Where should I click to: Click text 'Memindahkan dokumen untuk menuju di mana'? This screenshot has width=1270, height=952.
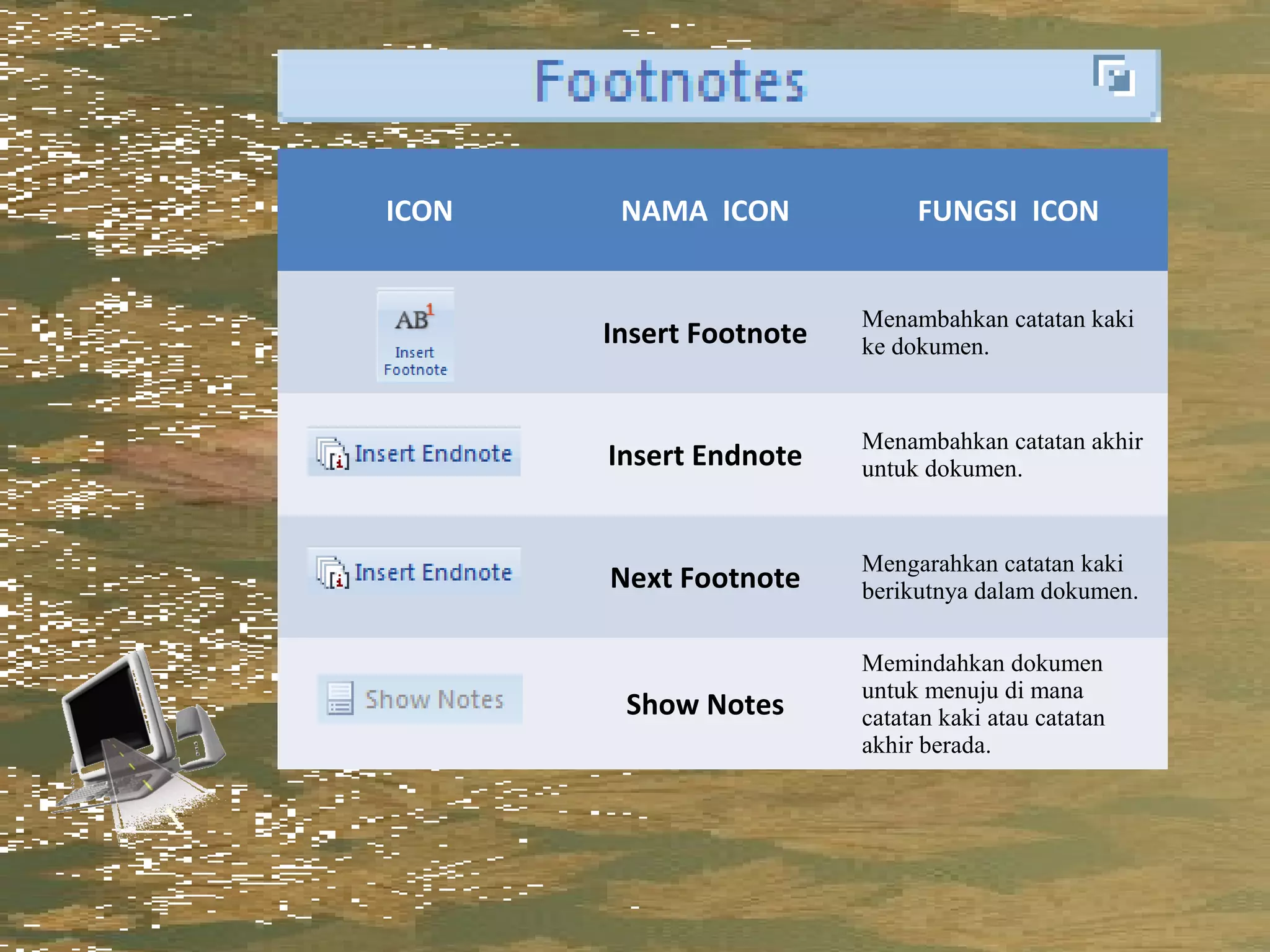coord(982,677)
